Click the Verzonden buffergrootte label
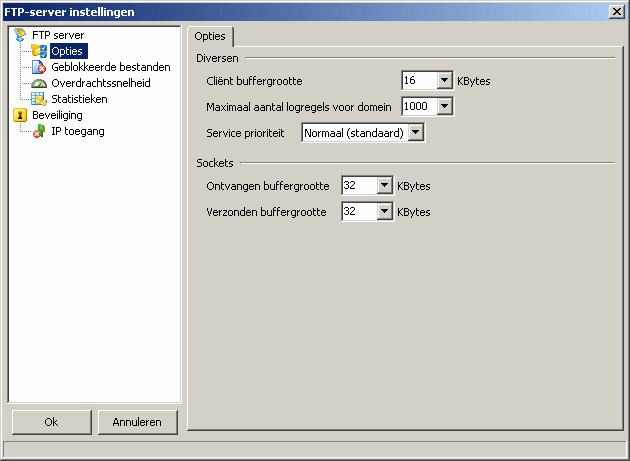 (266, 212)
